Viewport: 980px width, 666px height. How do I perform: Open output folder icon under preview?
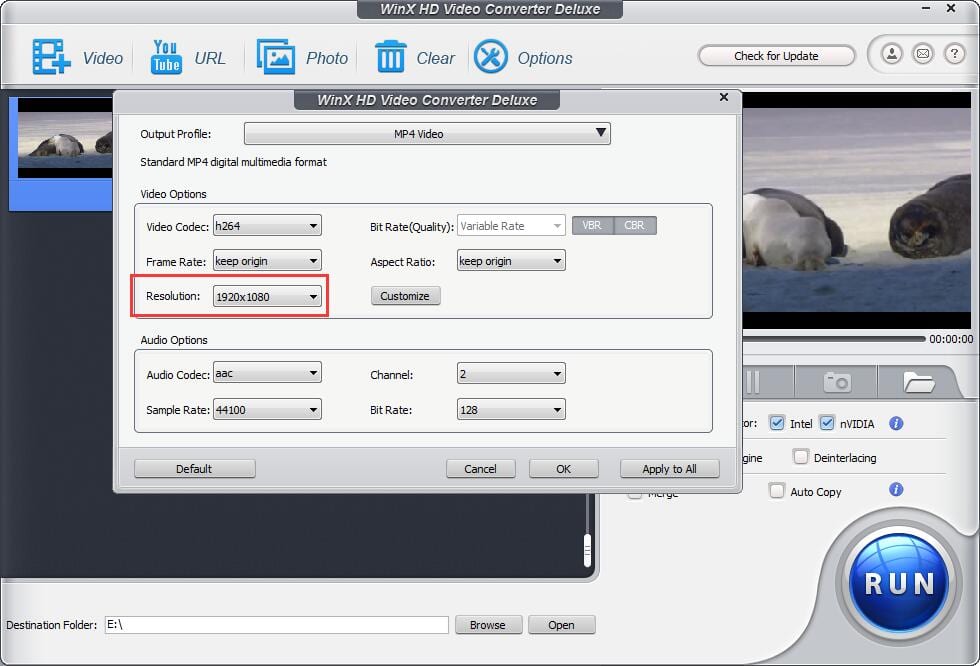[x=918, y=382]
